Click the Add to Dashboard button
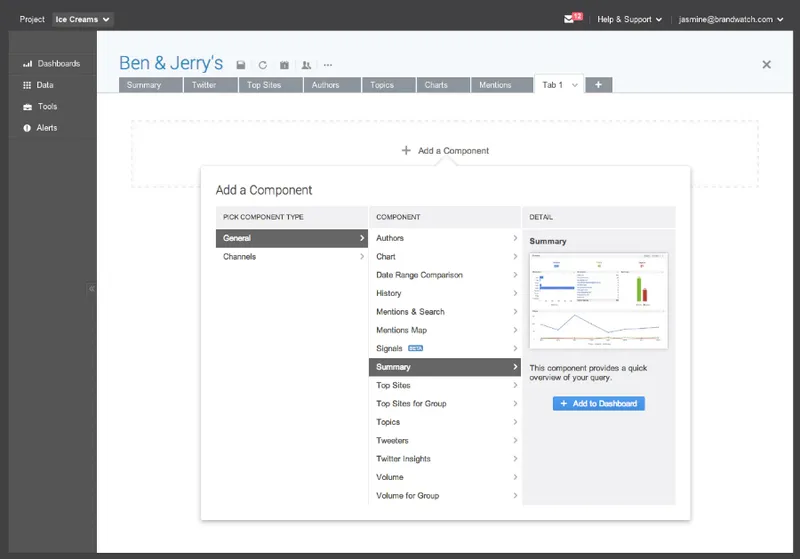The height and width of the screenshot is (559, 800). pos(598,403)
